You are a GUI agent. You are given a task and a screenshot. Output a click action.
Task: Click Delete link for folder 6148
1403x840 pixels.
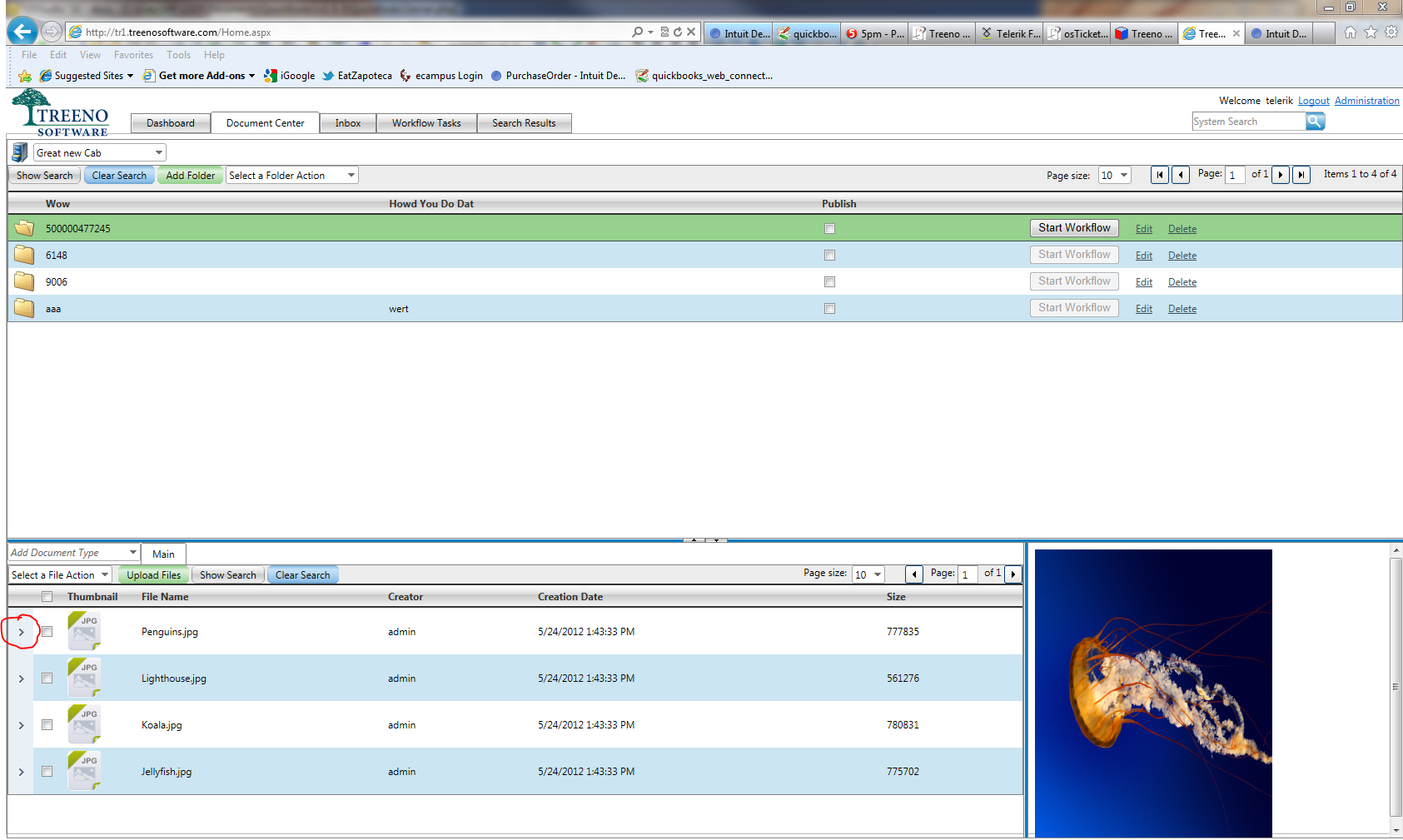pos(1182,256)
